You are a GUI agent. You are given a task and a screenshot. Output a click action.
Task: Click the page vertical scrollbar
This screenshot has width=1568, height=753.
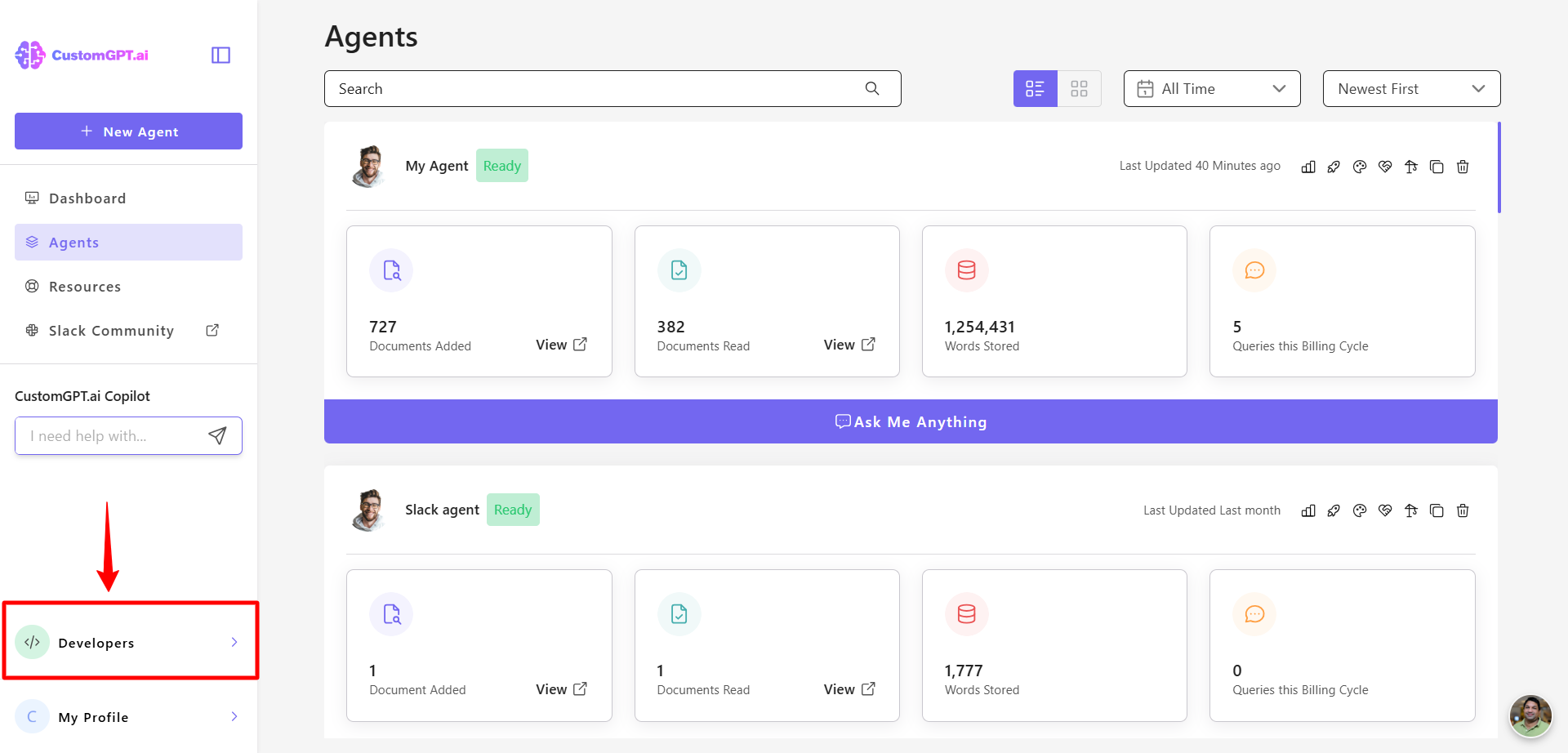pos(1499,167)
